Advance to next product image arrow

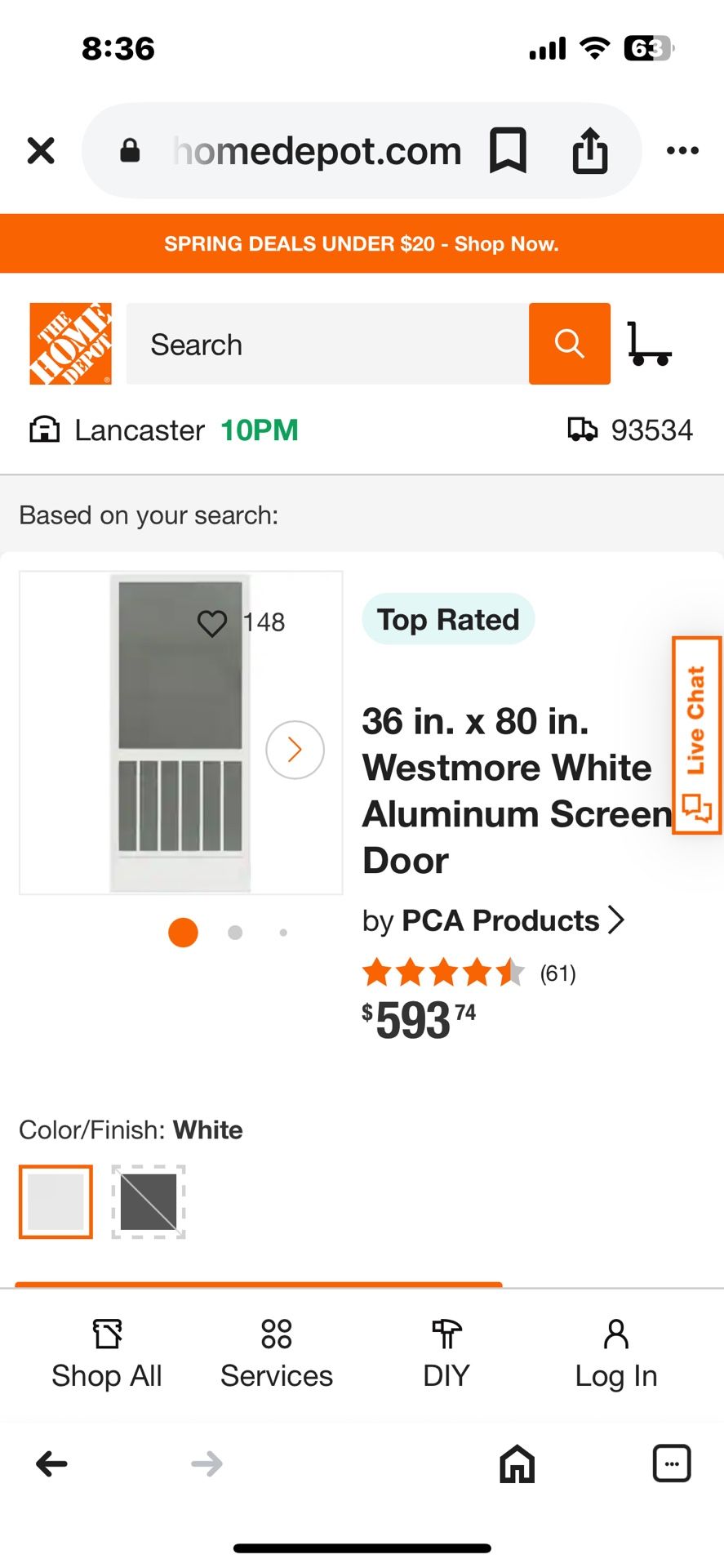(x=295, y=750)
